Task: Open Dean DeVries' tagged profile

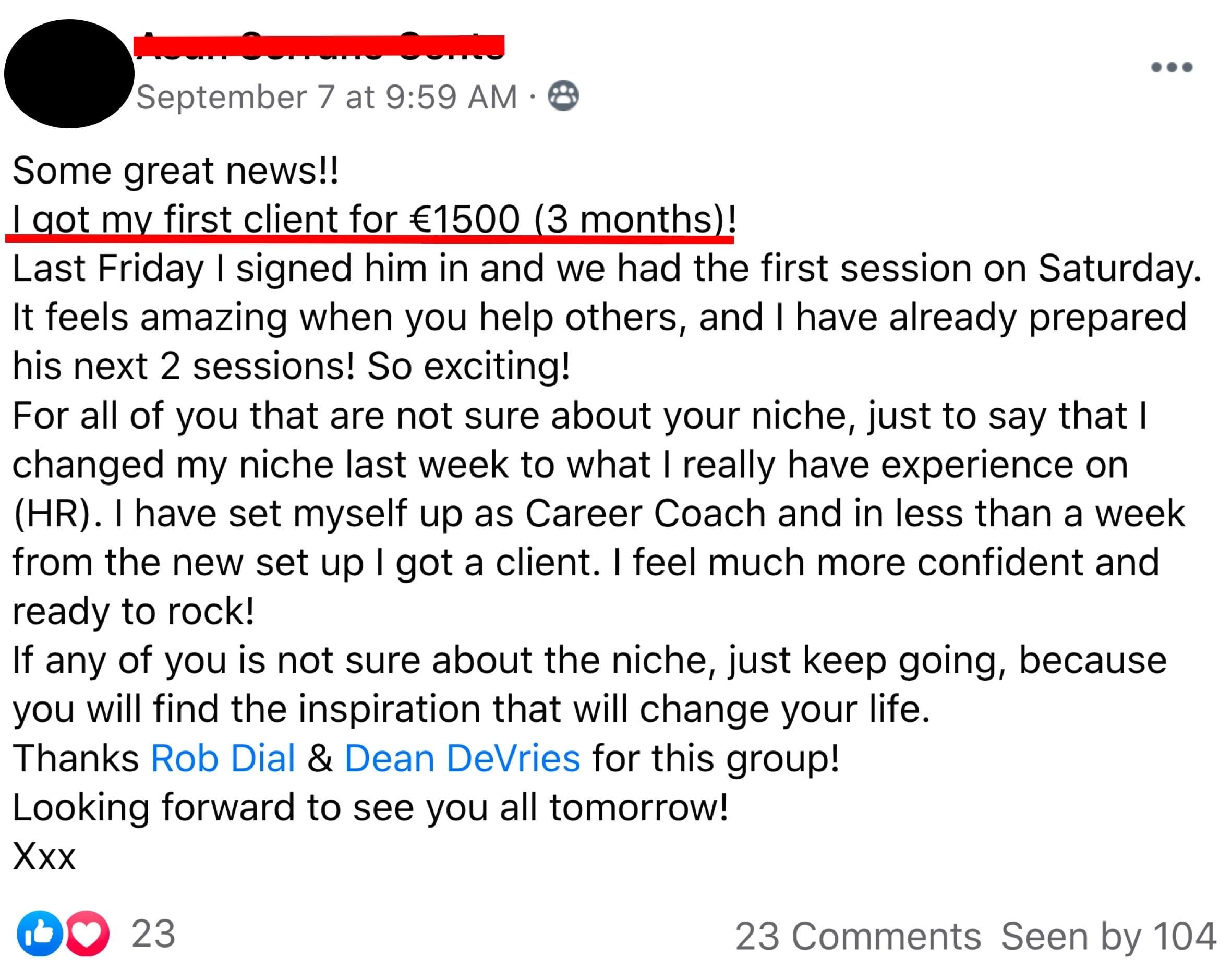Action: coord(463,758)
